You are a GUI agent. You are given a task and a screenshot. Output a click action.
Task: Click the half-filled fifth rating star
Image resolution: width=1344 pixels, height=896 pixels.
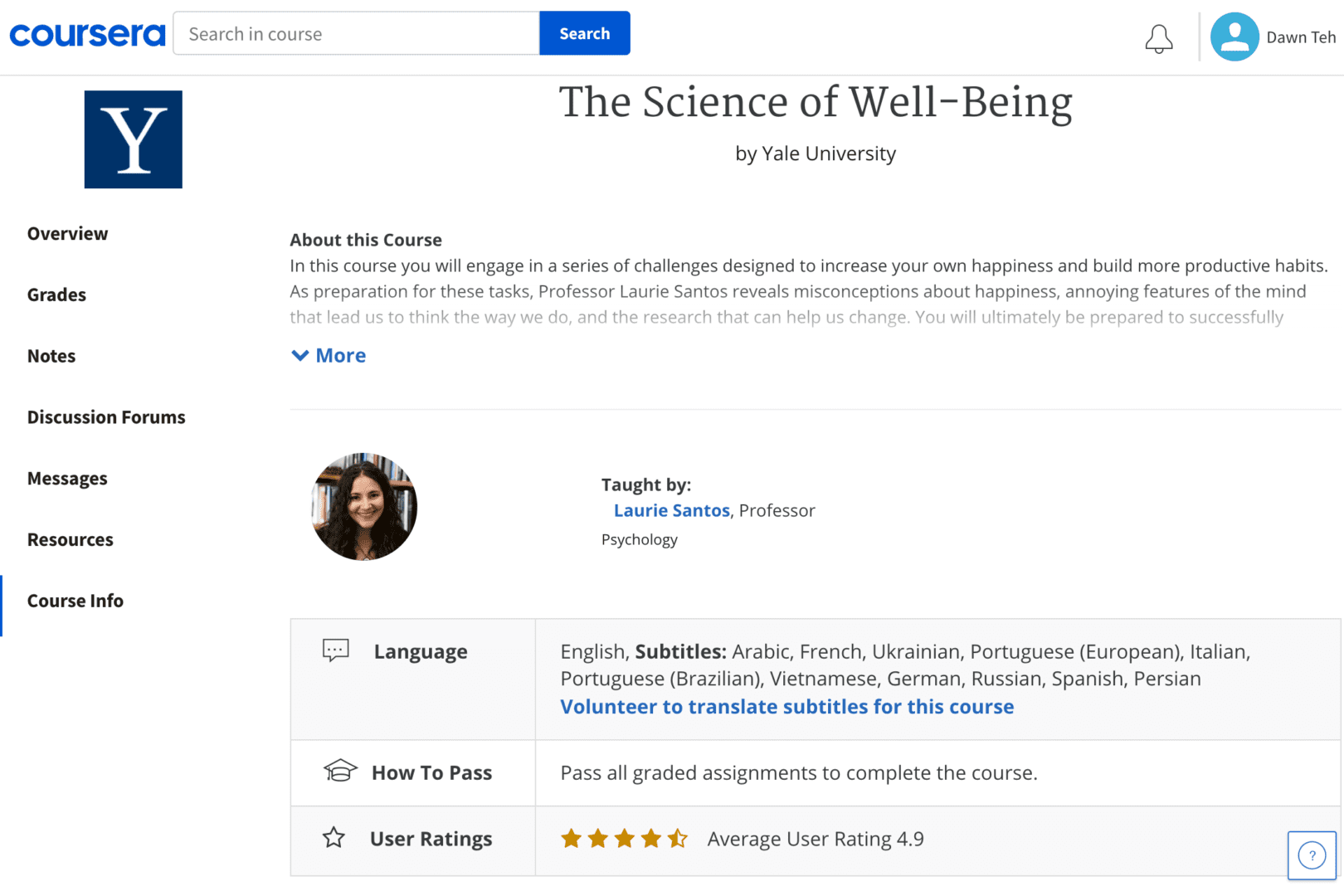(x=679, y=838)
